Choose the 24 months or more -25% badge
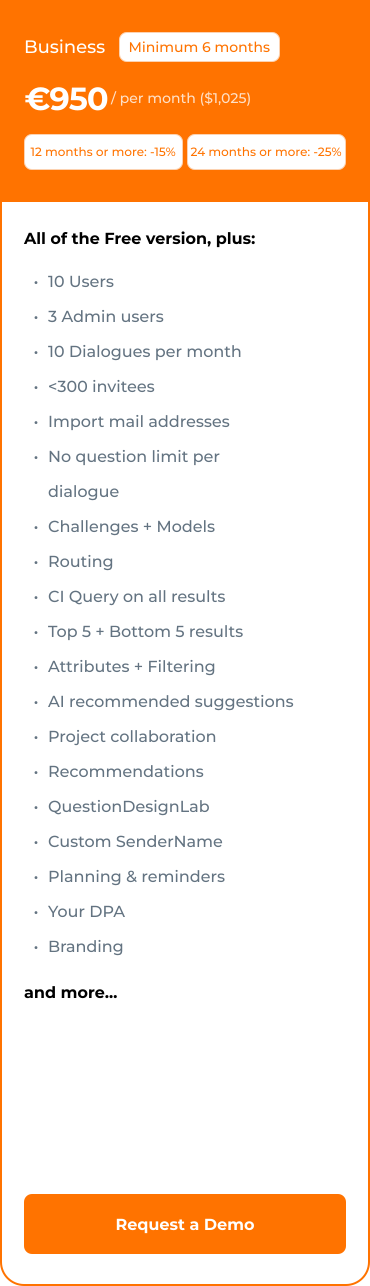The image size is (370, 1286). tap(266, 152)
